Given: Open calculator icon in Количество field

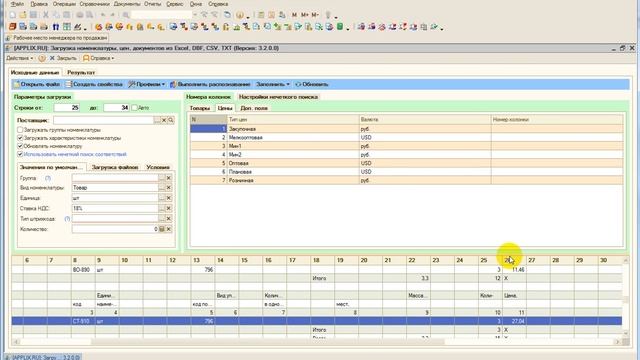Looking at the screenshot, I should (162, 229).
